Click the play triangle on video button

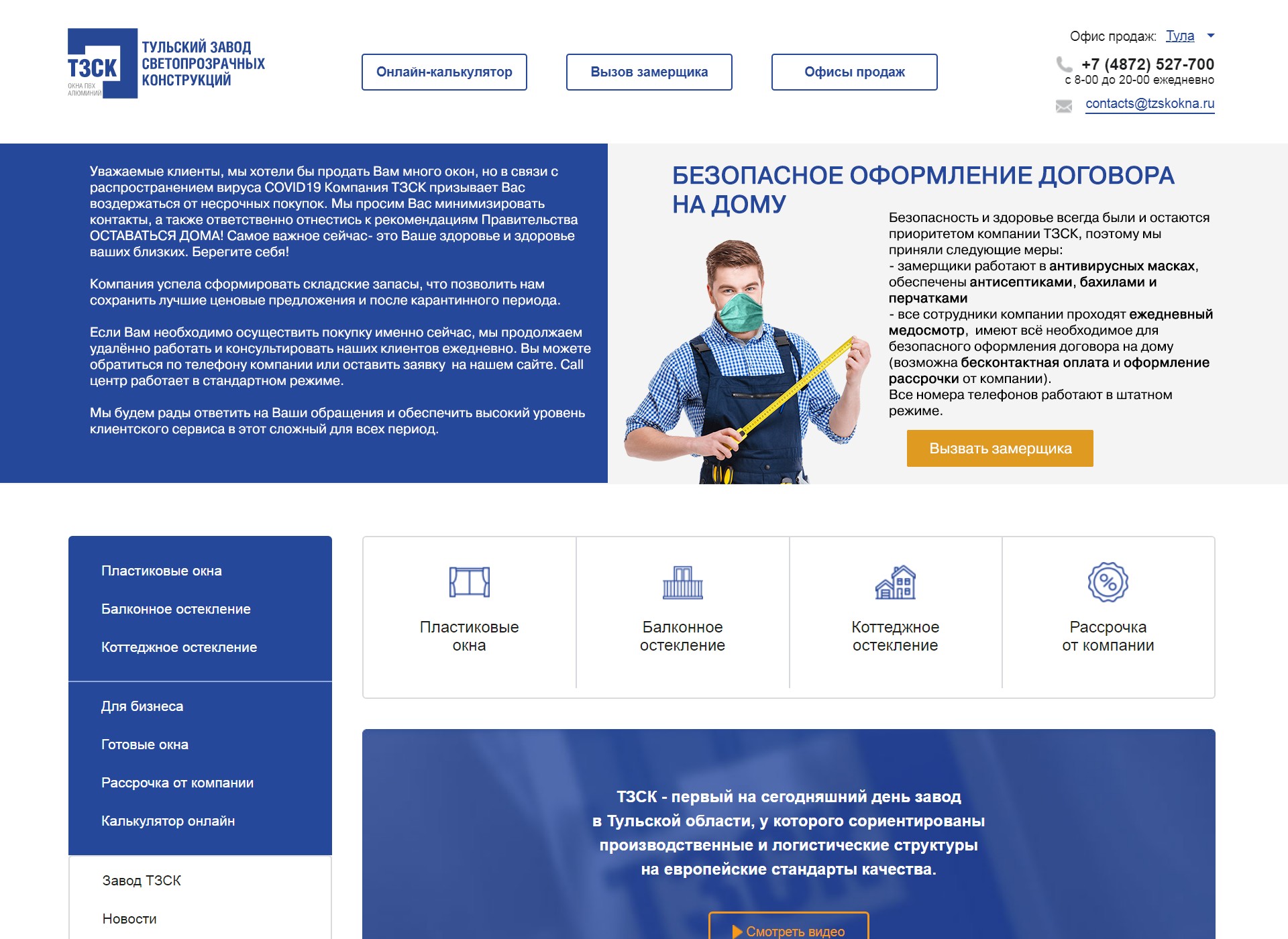tap(737, 932)
